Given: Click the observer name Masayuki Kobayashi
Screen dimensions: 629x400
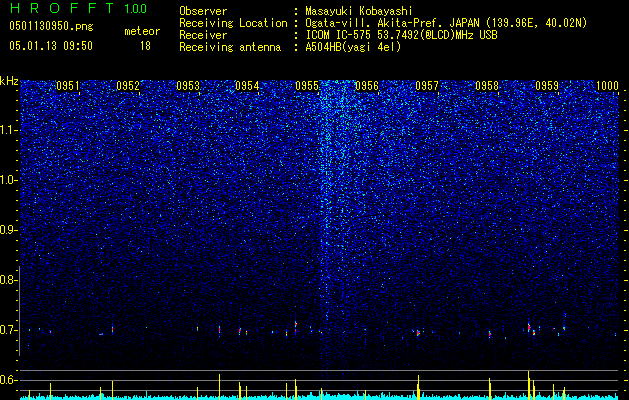Looking at the screenshot, I should point(359,11).
